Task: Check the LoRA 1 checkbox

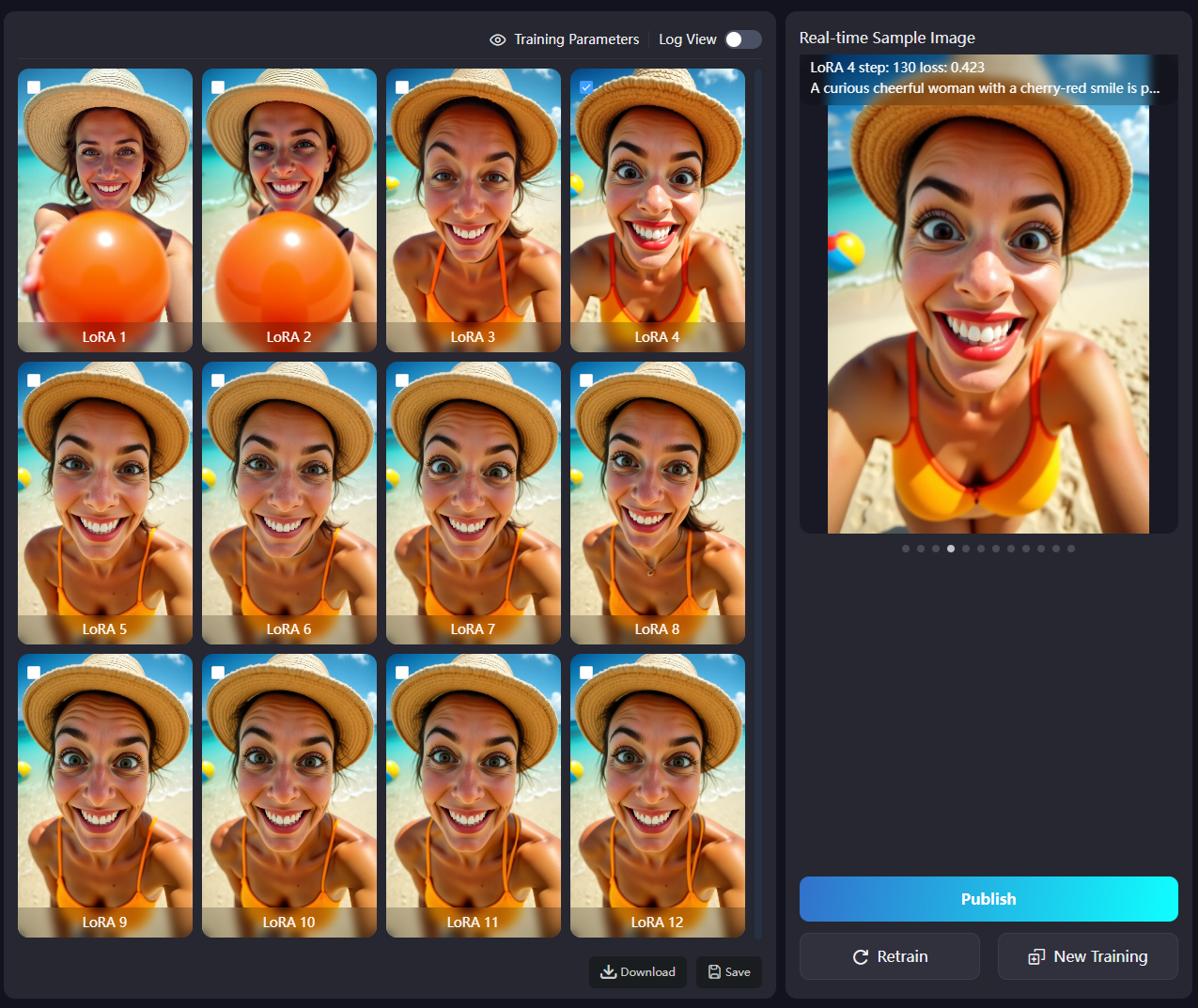Action: point(34,87)
